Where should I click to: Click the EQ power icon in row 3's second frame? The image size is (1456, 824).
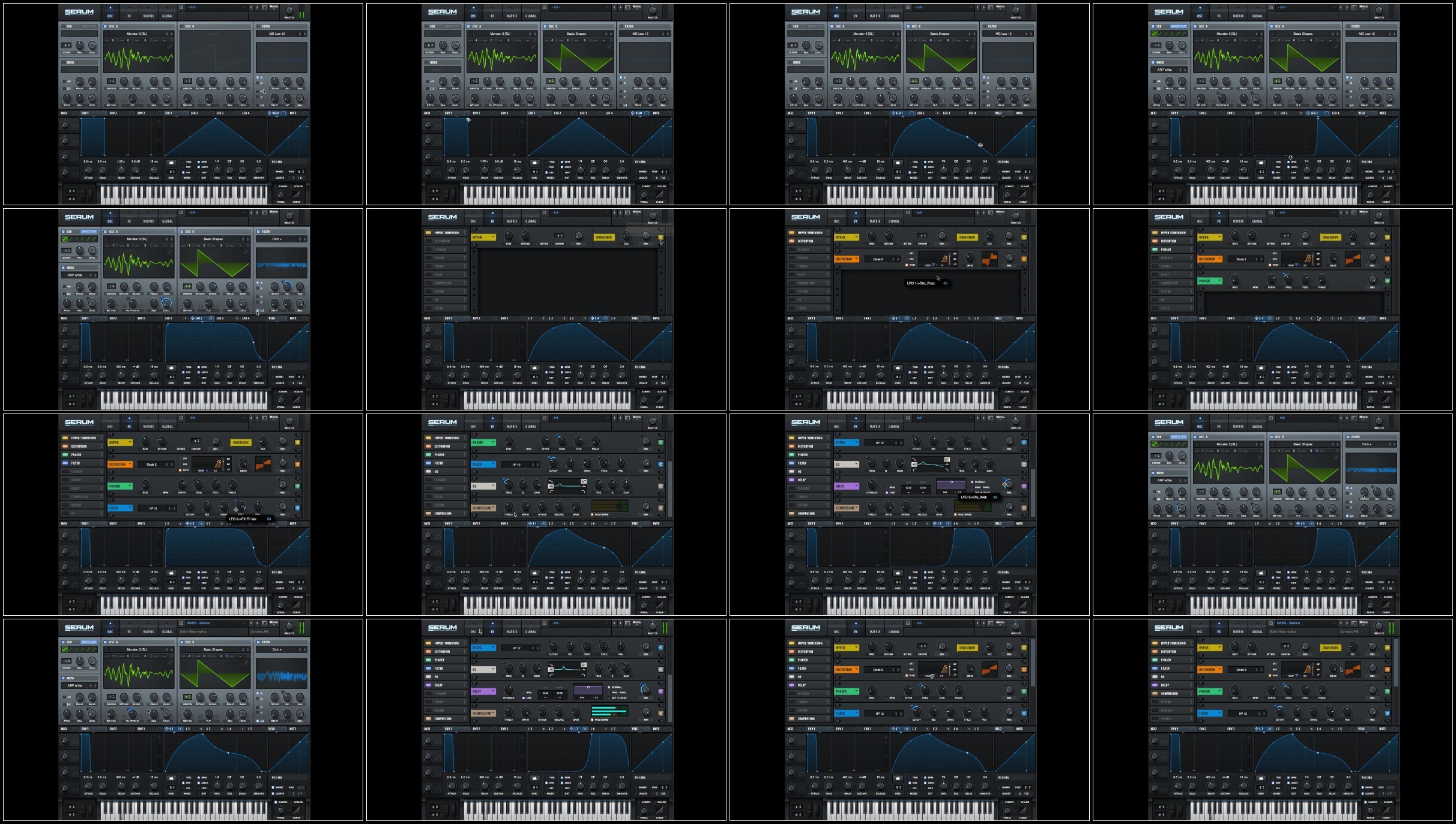pyautogui.click(x=661, y=486)
